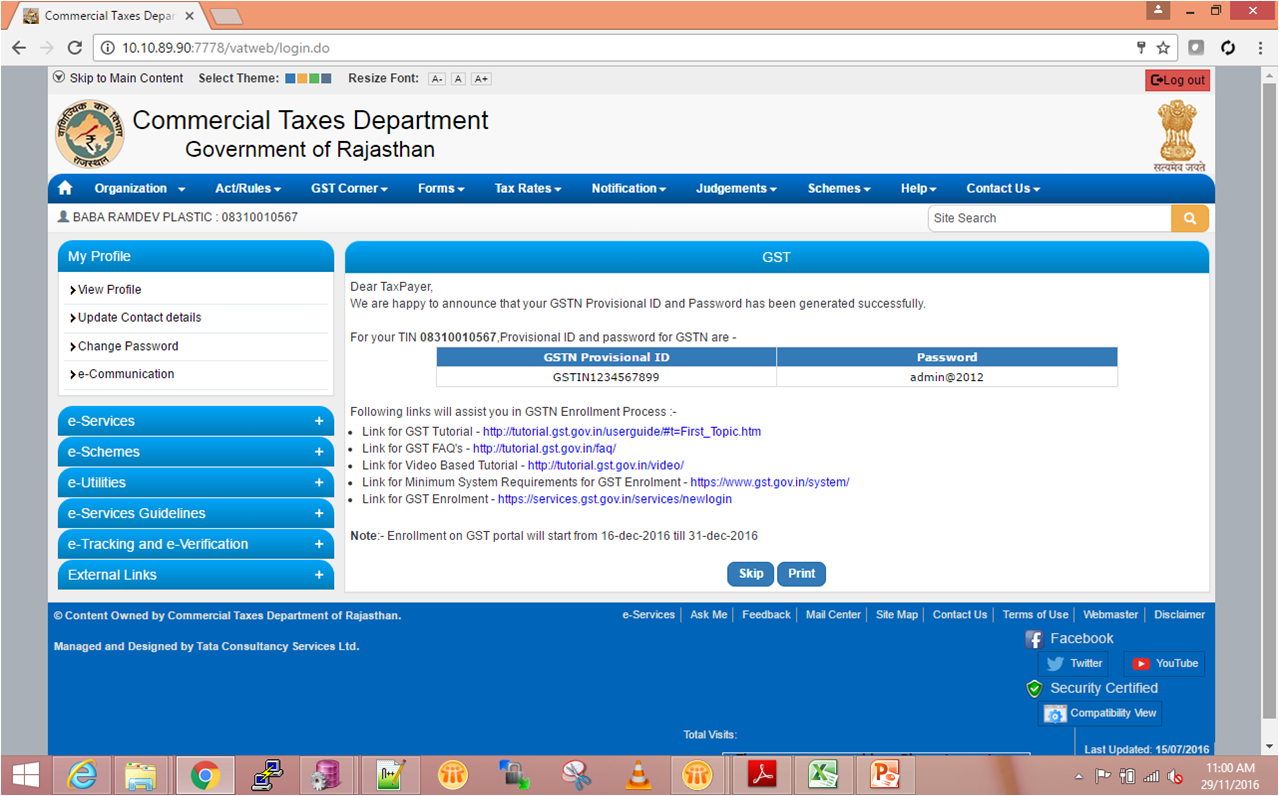Image resolution: width=1279 pixels, height=796 pixels.
Task: Click the Home icon in navigation bar
Action: [65, 188]
